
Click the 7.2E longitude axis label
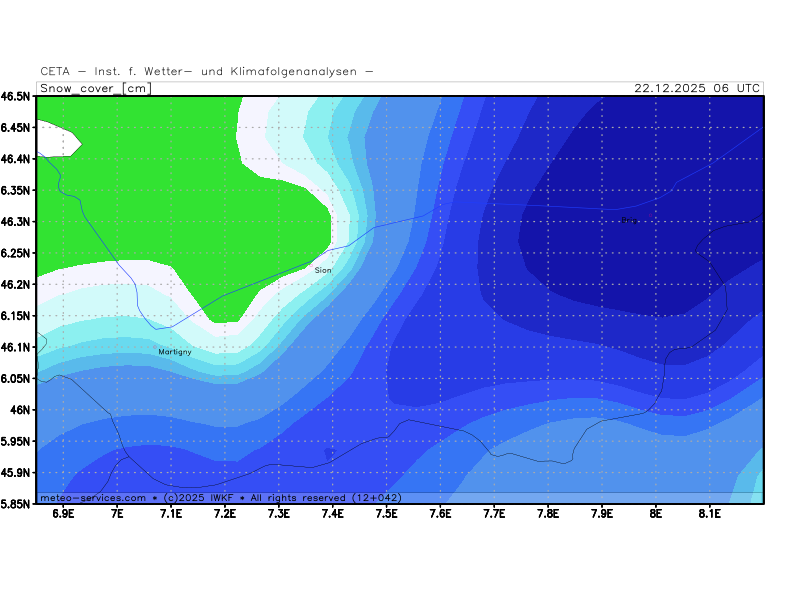224,514
